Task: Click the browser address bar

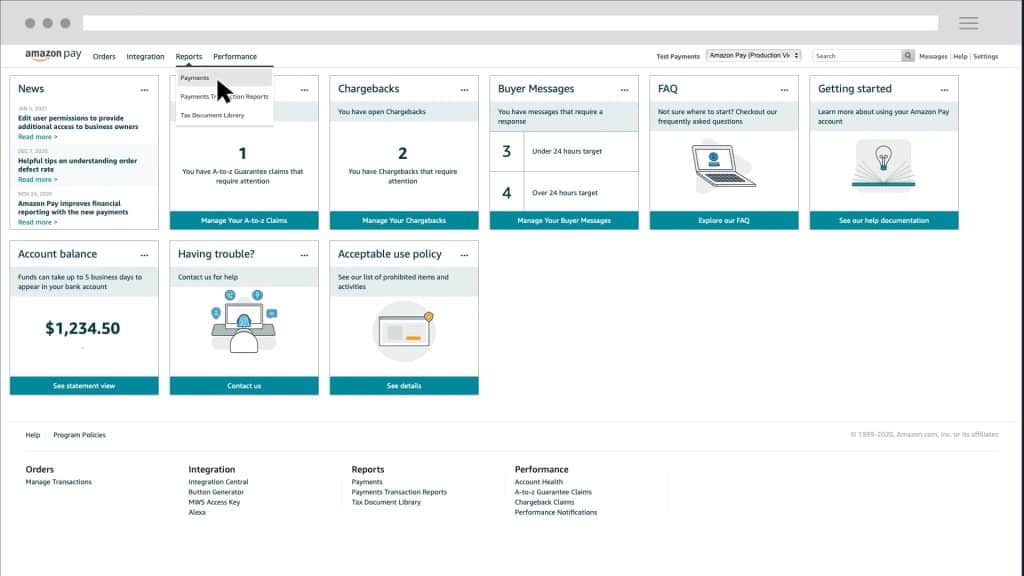Action: click(510, 24)
